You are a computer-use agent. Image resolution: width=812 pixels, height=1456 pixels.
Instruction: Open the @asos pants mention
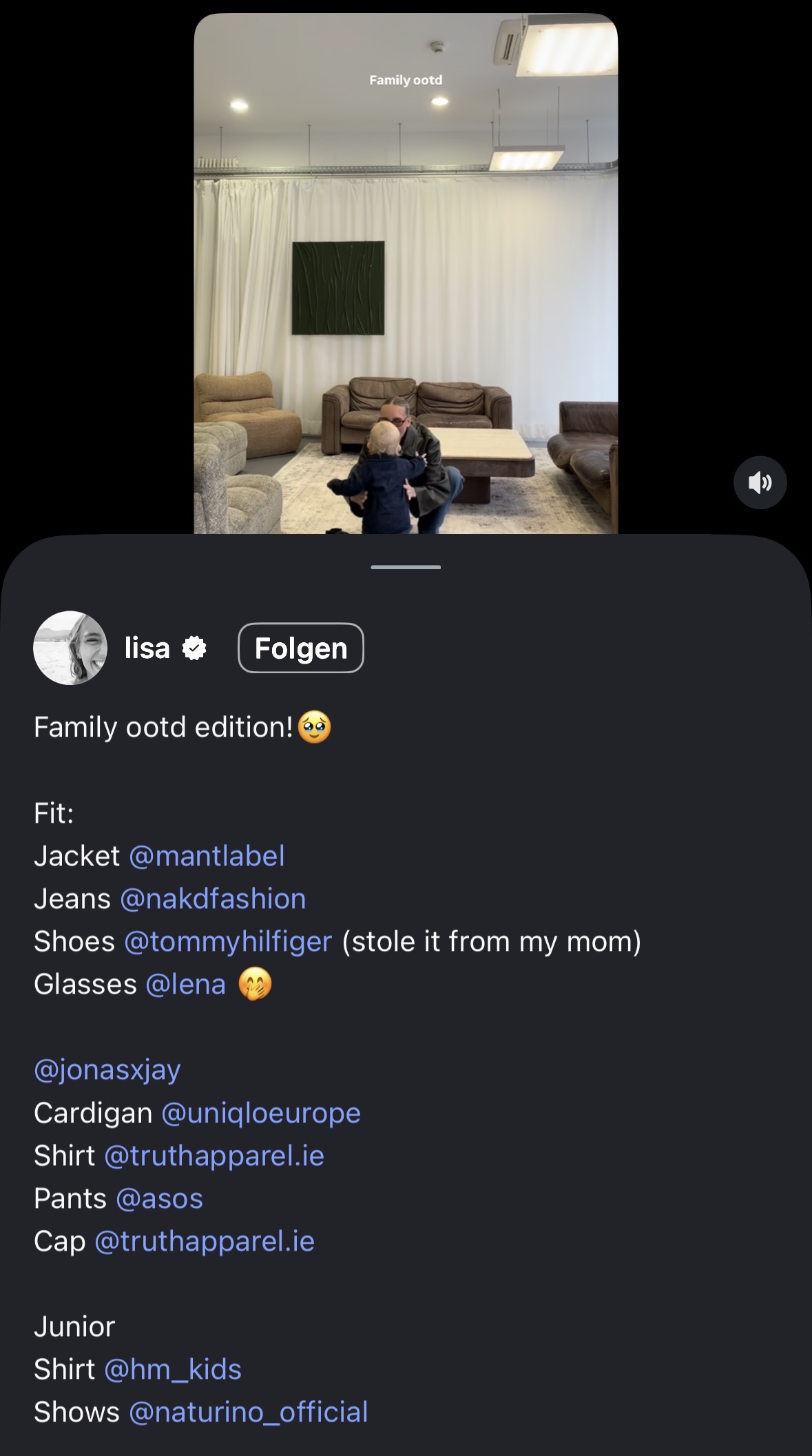coord(160,1199)
